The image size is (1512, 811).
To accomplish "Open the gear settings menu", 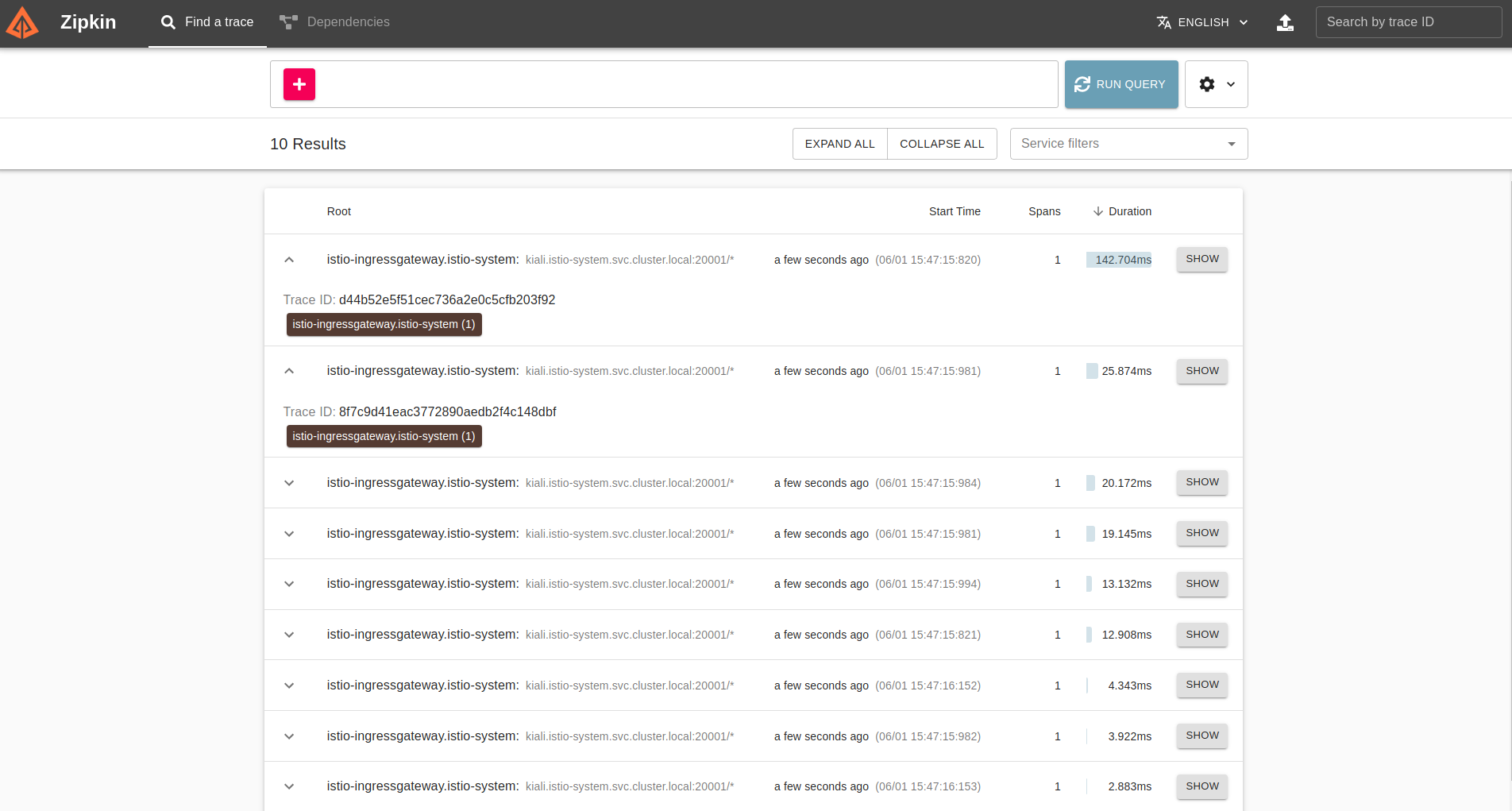I will tap(1216, 84).
